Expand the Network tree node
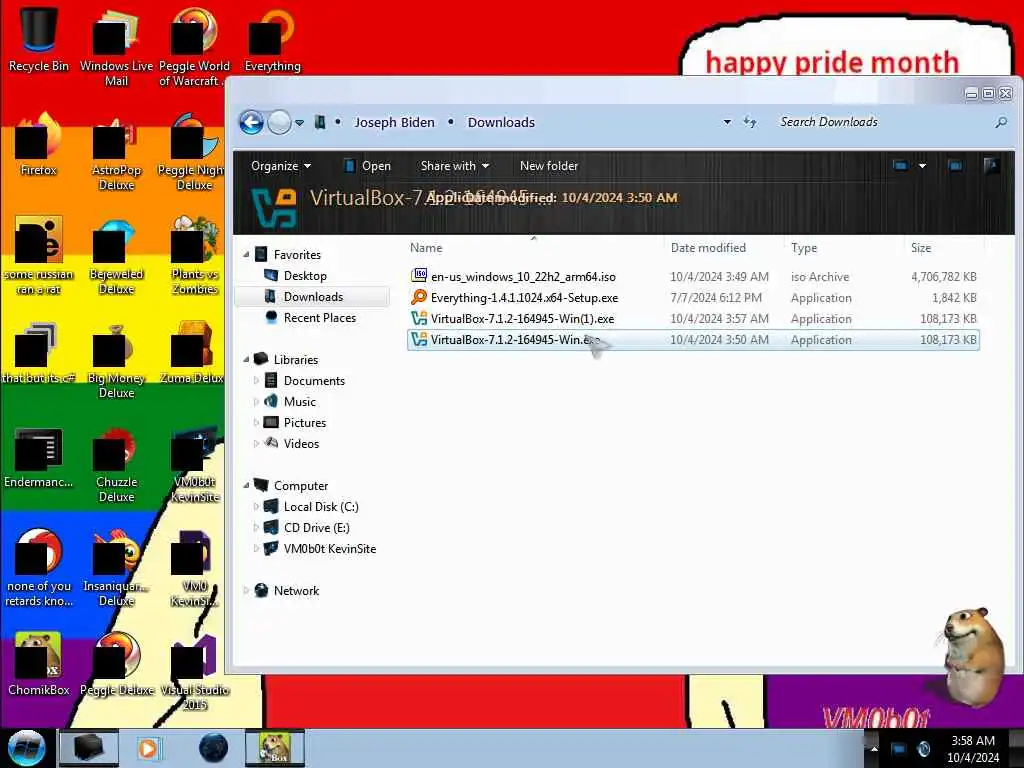 pyautogui.click(x=246, y=591)
